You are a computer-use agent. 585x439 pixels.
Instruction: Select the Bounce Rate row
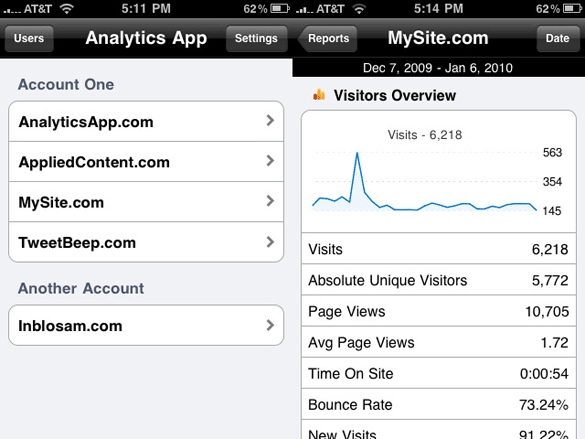point(439,404)
